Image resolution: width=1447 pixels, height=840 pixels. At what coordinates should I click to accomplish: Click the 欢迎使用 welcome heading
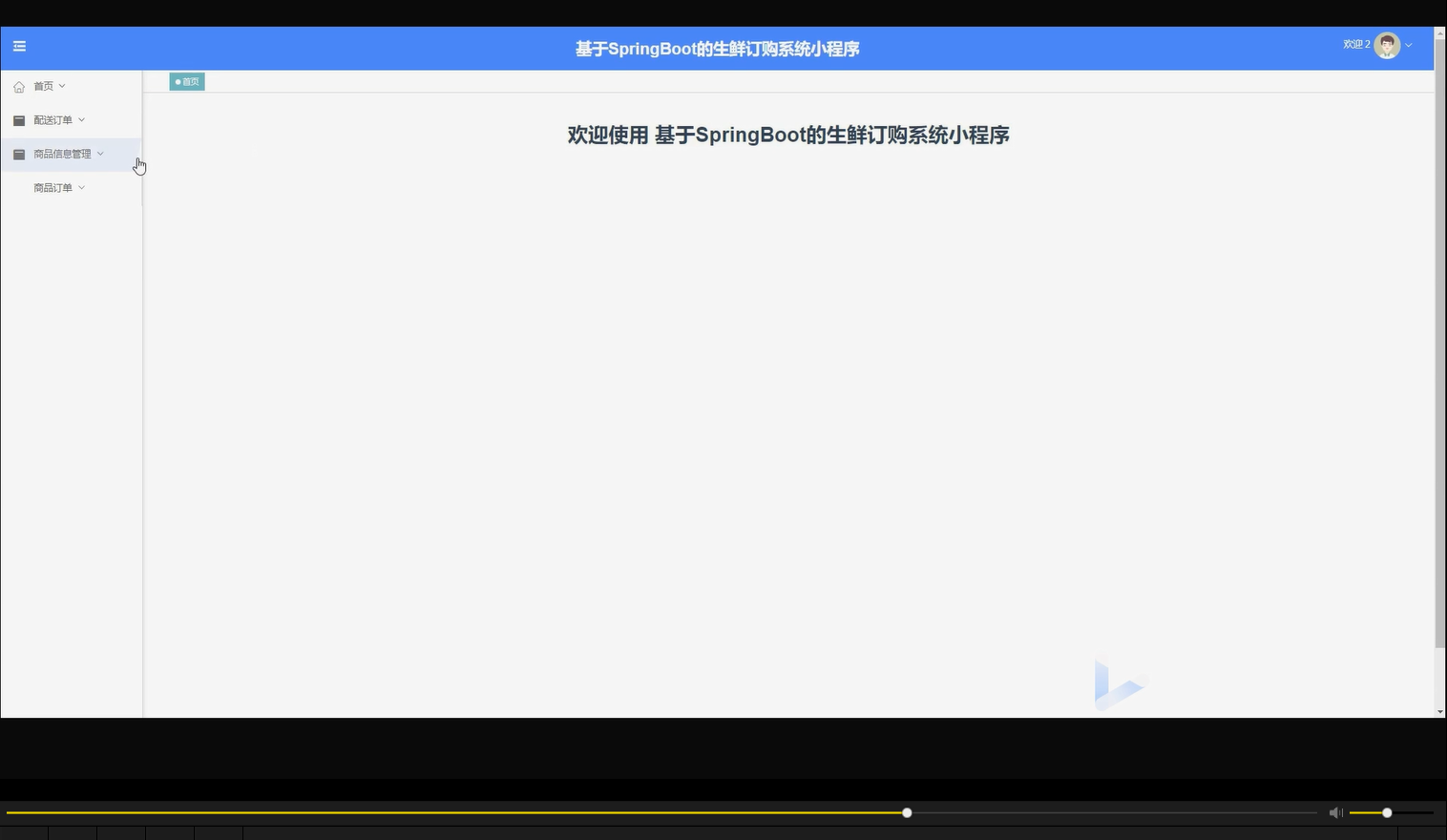pyautogui.click(x=788, y=136)
